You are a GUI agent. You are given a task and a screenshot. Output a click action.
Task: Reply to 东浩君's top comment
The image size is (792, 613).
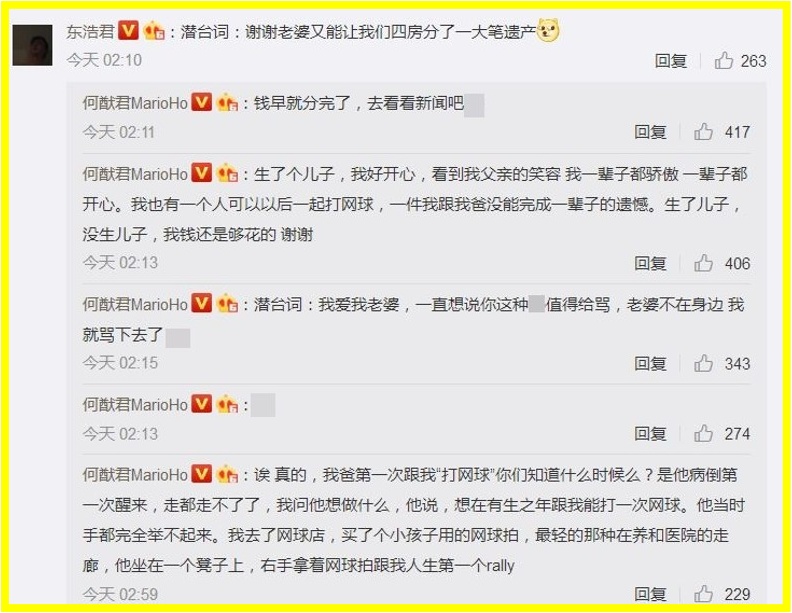coord(670,61)
